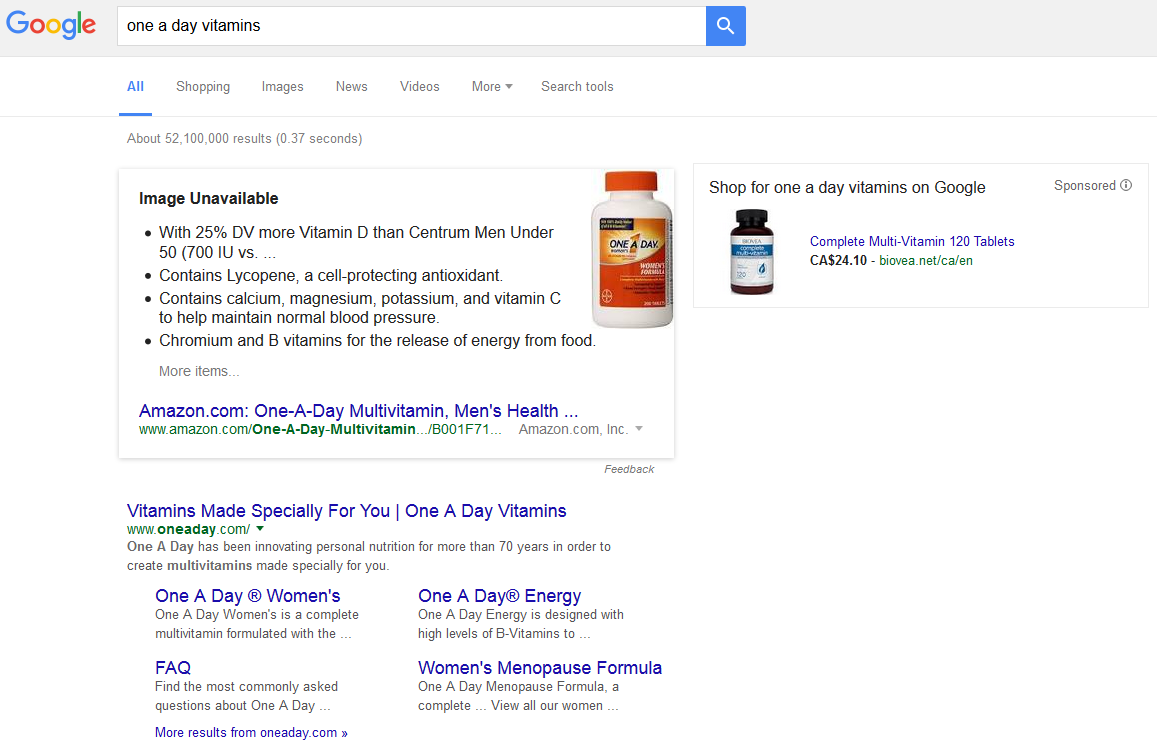
Task: Open the One A Day bottle image
Action: click(632, 250)
